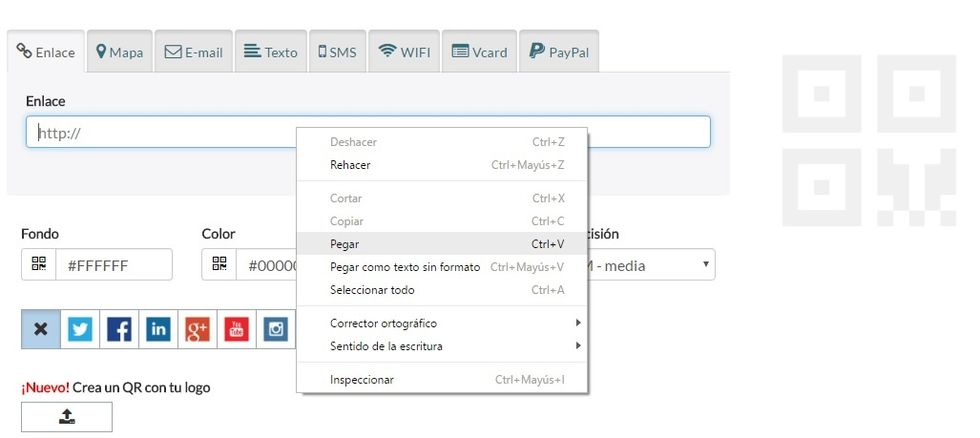The height and width of the screenshot is (438, 980).
Task: Choose the YouTube logo icon
Action: [x=236, y=330]
